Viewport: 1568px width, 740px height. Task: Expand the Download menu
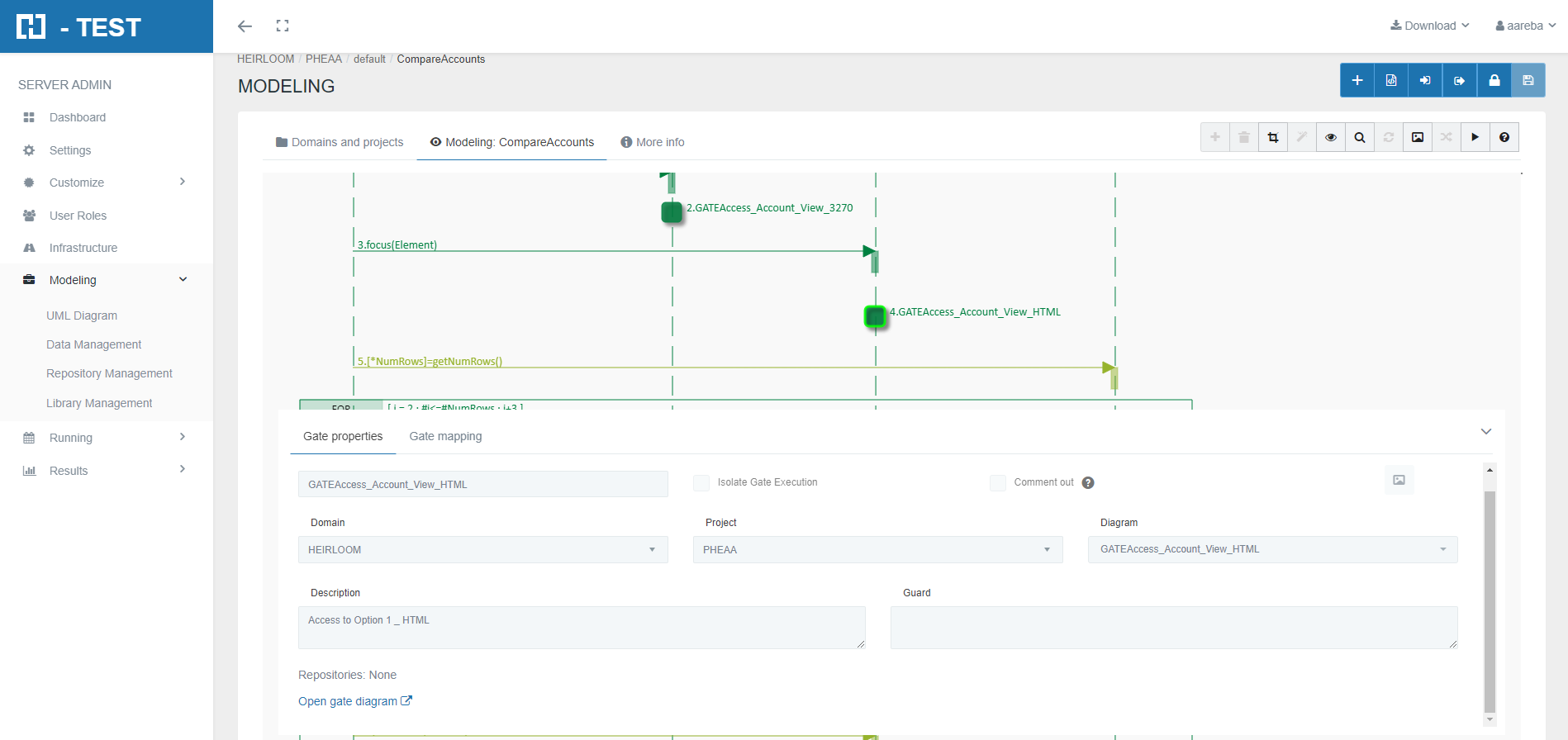(1429, 26)
